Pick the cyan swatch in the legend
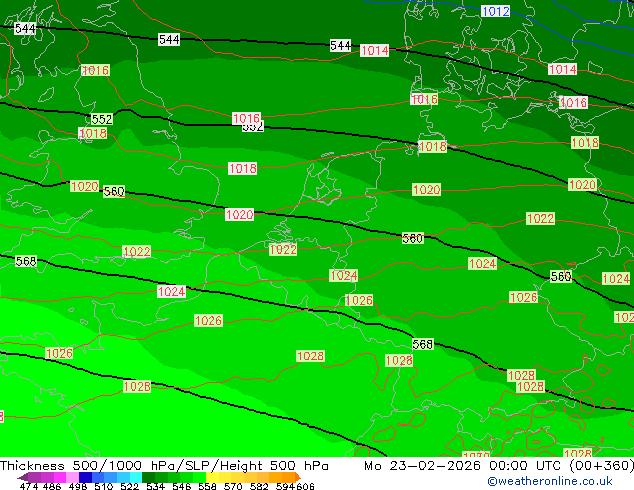Viewport: 634px width, 490px height. [x=136, y=477]
